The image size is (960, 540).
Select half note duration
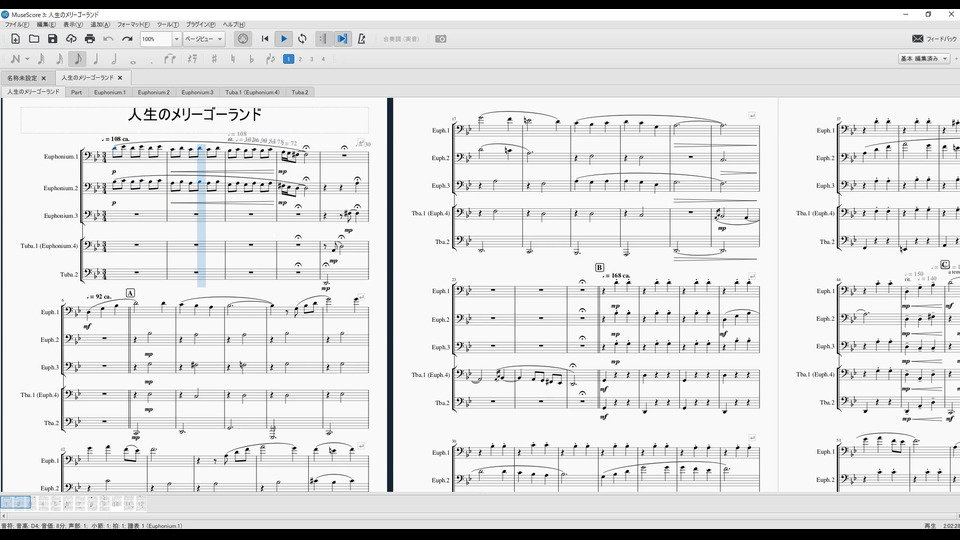pos(114,59)
